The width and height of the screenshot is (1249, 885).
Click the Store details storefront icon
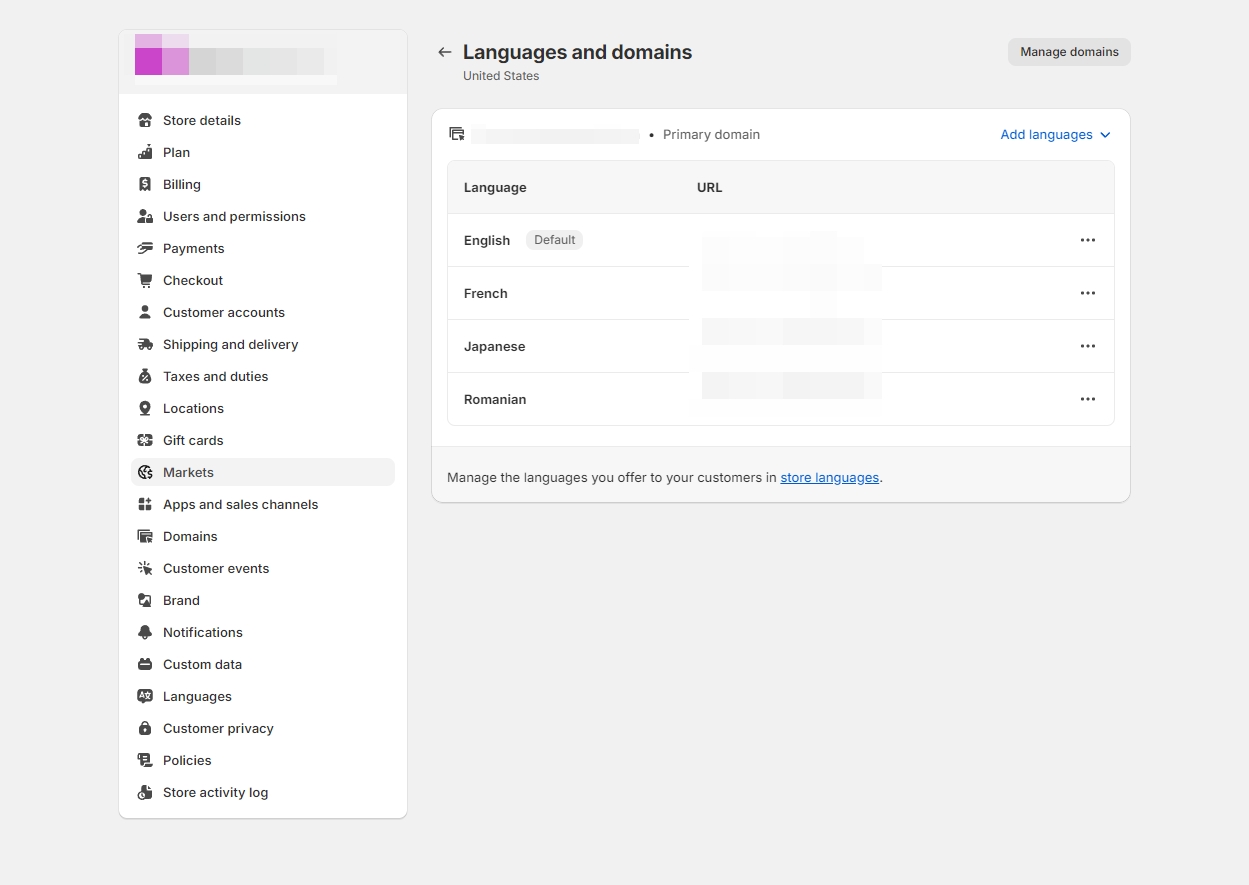click(145, 120)
